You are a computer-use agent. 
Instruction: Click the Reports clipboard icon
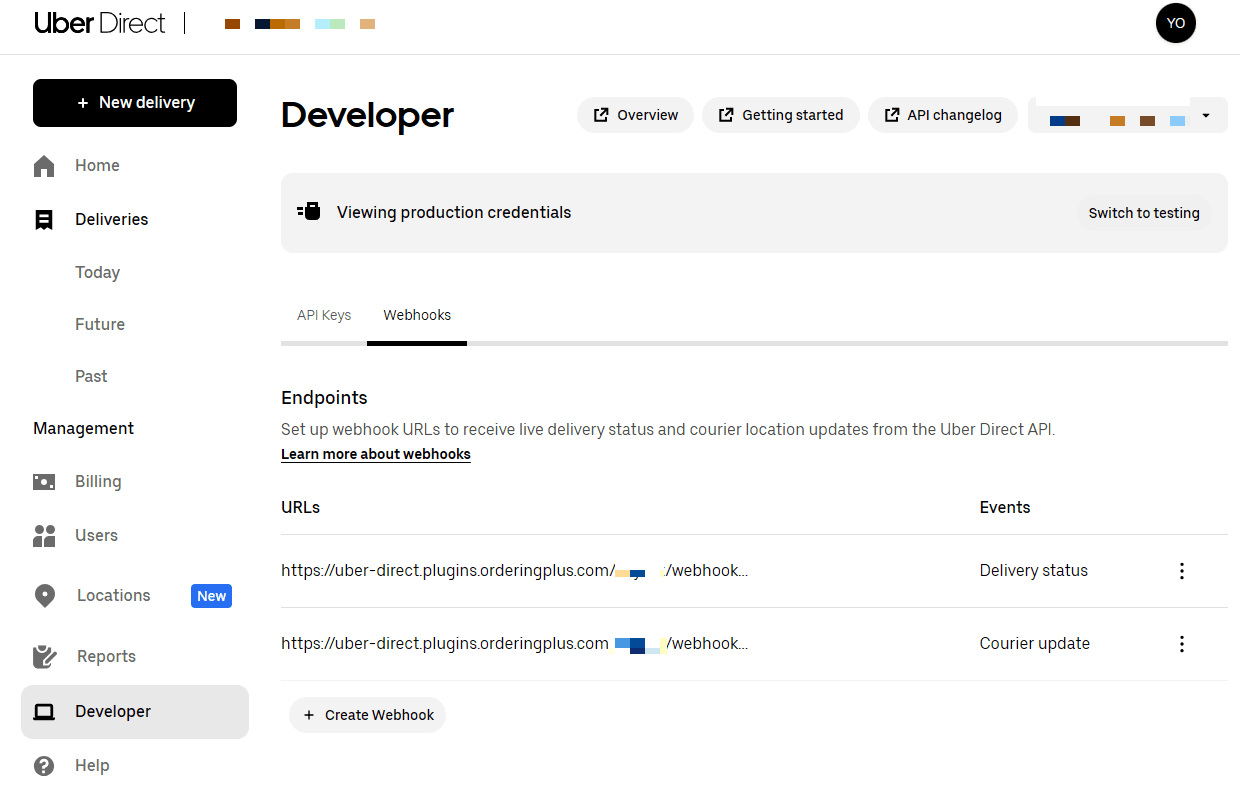click(x=44, y=657)
